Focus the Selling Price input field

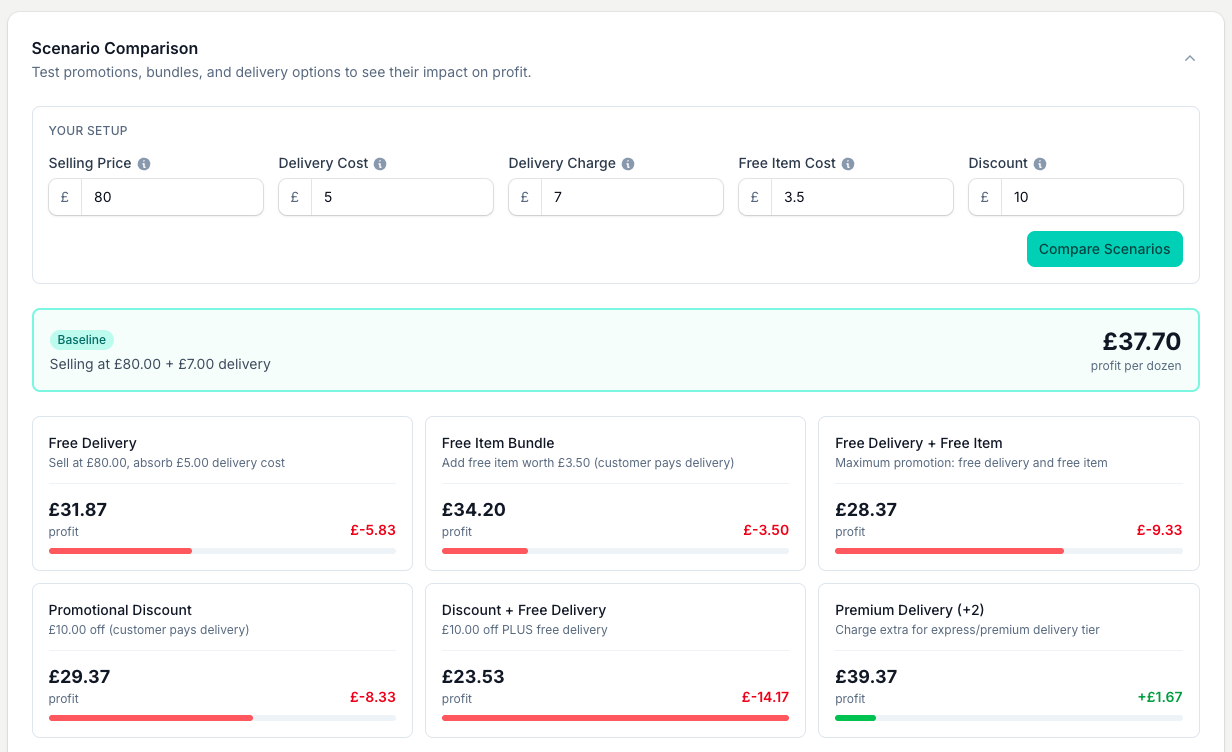[x=172, y=197]
